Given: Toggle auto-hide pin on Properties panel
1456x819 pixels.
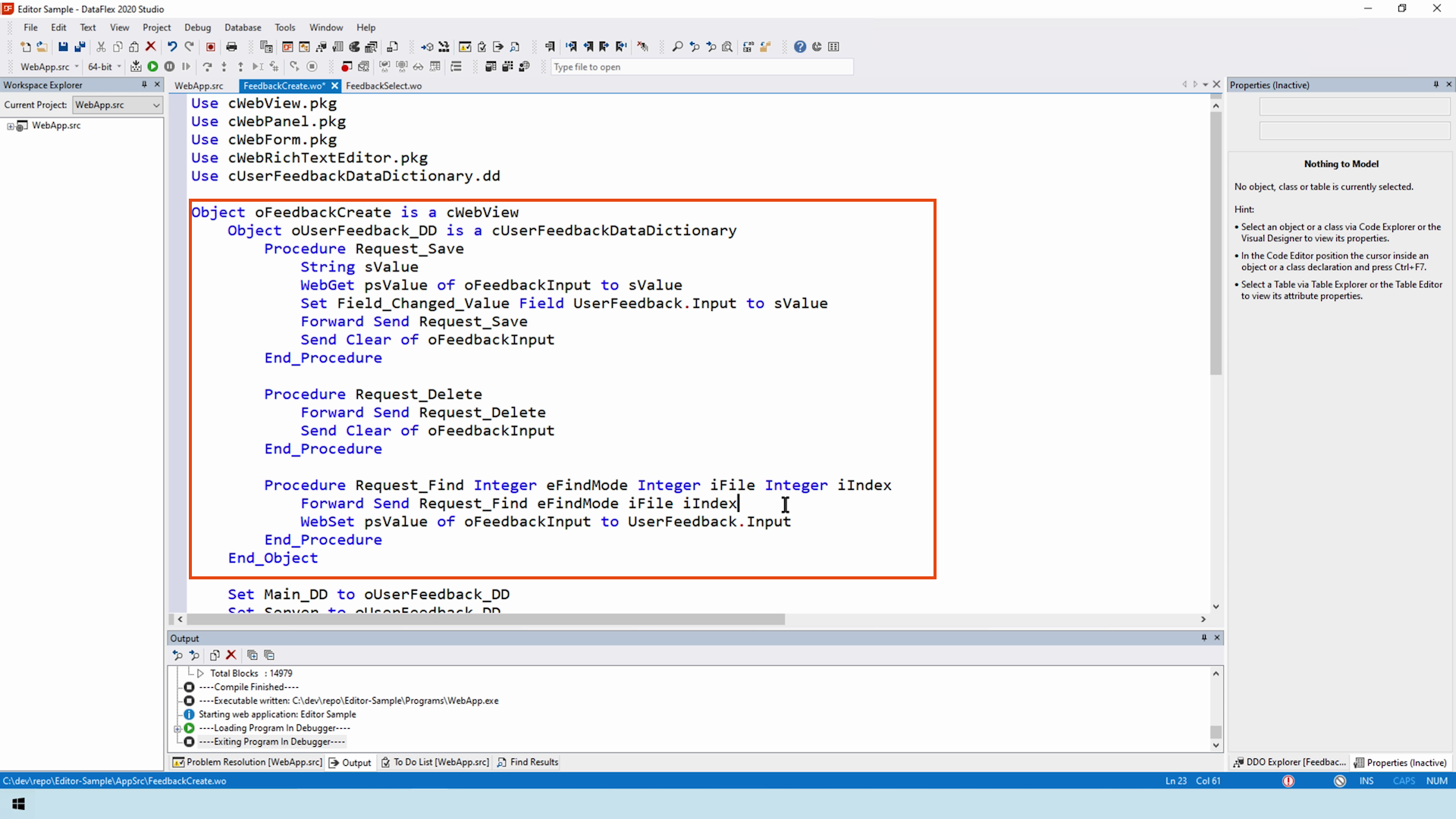Looking at the screenshot, I should [x=1436, y=85].
